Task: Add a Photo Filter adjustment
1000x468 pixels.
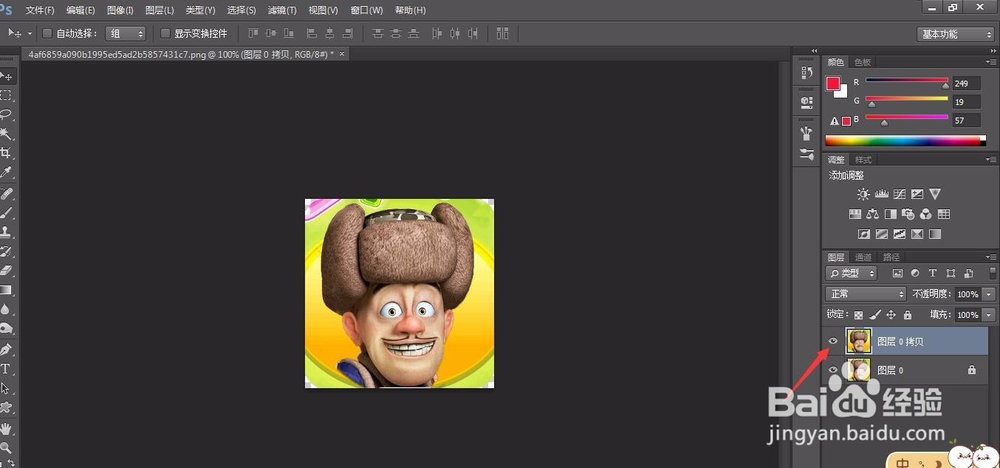Action: [908, 214]
